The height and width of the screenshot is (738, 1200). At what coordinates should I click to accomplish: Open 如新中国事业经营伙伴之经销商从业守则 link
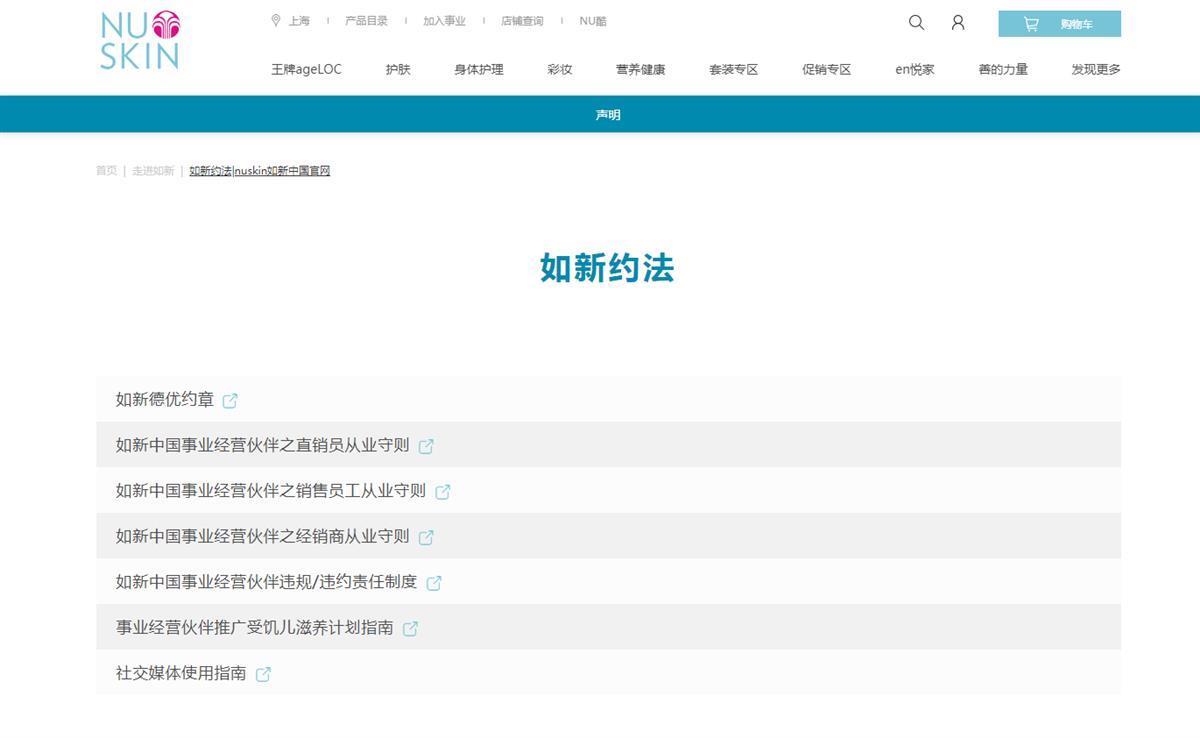[x=263, y=537]
